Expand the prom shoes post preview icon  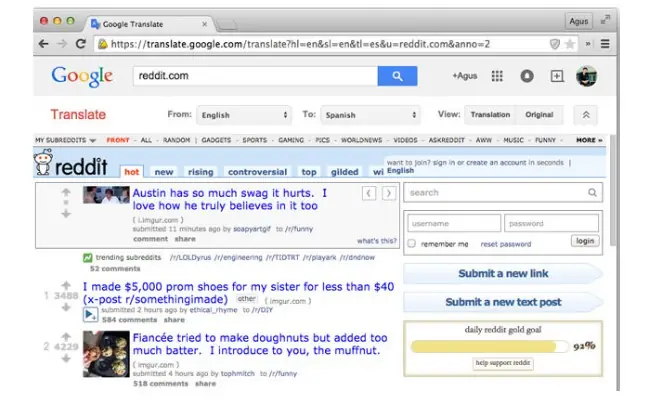(x=90, y=315)
